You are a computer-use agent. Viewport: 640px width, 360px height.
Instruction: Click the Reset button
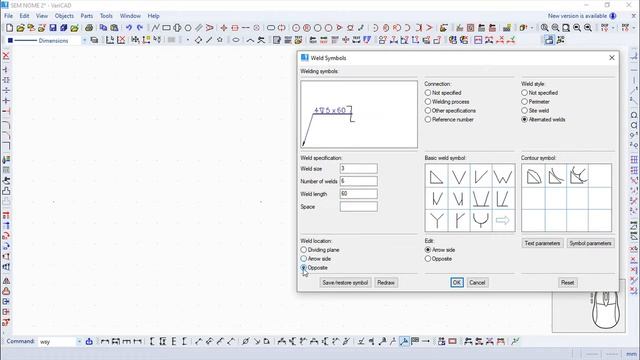tap(567, 282)
